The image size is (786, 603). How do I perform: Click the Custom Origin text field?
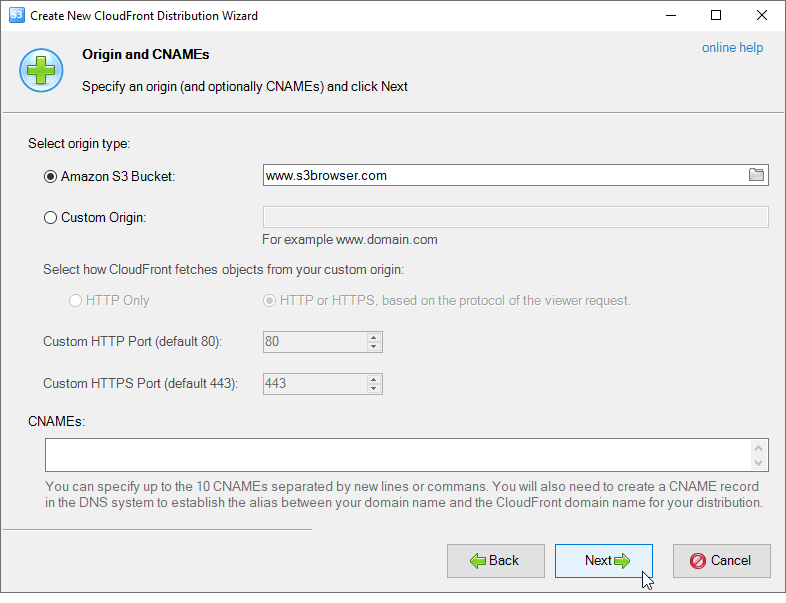(x=515, y=217)
